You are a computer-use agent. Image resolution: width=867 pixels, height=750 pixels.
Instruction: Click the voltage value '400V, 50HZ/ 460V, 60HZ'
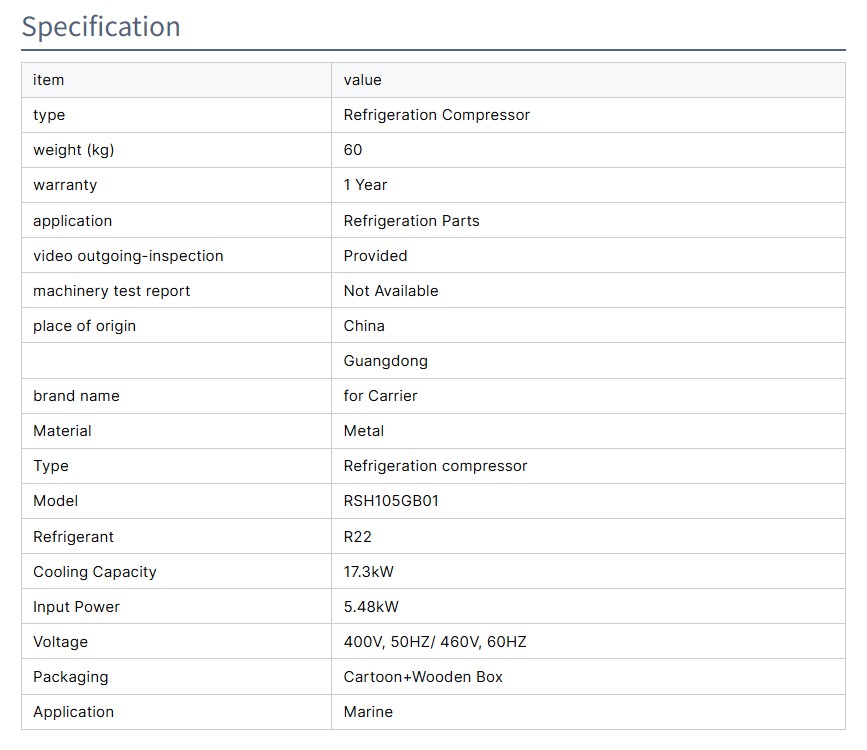tap(434, 642)
